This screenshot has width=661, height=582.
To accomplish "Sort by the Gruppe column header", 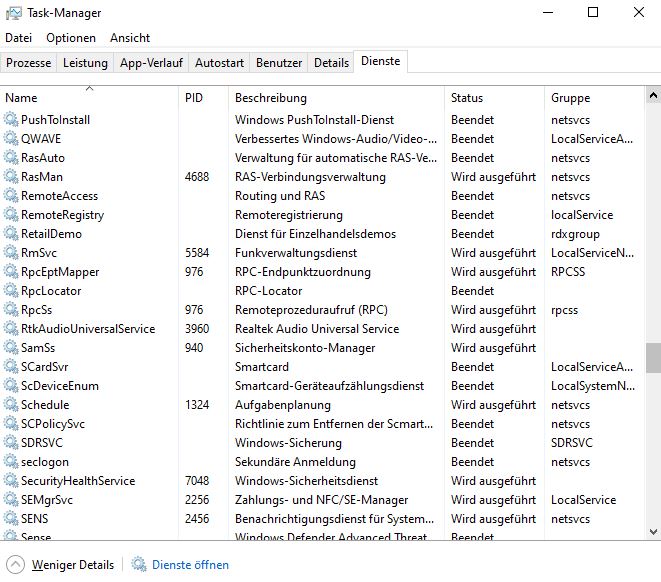I will tap(594, 98).
